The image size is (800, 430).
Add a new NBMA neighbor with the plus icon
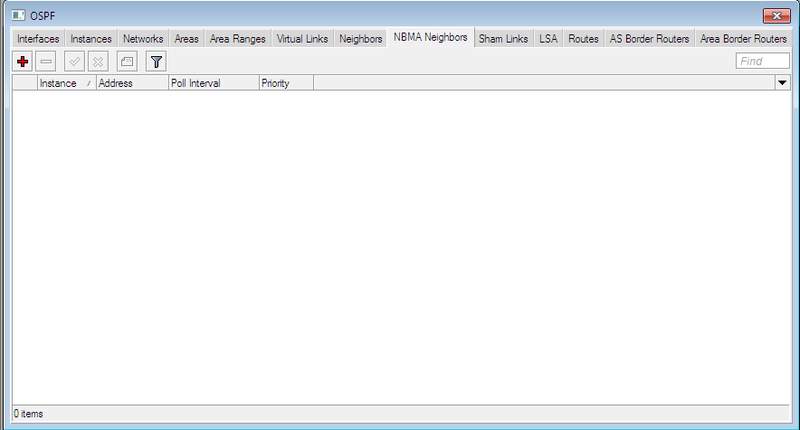pyautogui.click(x=22, y=62)
